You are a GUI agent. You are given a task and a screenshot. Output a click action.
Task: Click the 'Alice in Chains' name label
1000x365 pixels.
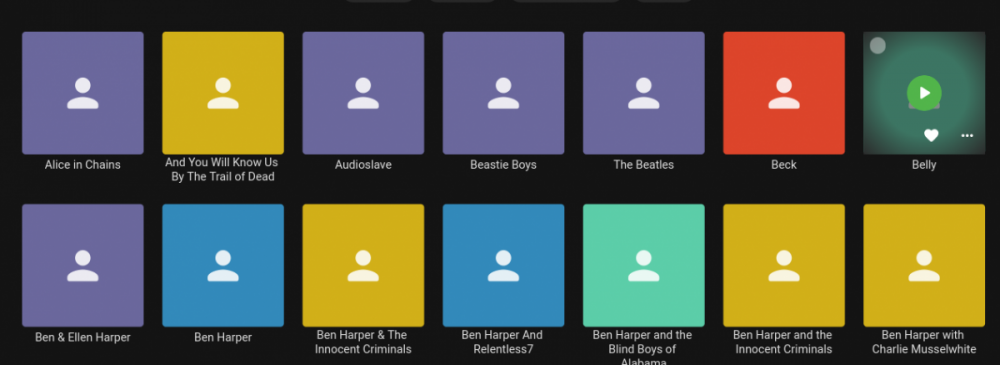(83, 165)
